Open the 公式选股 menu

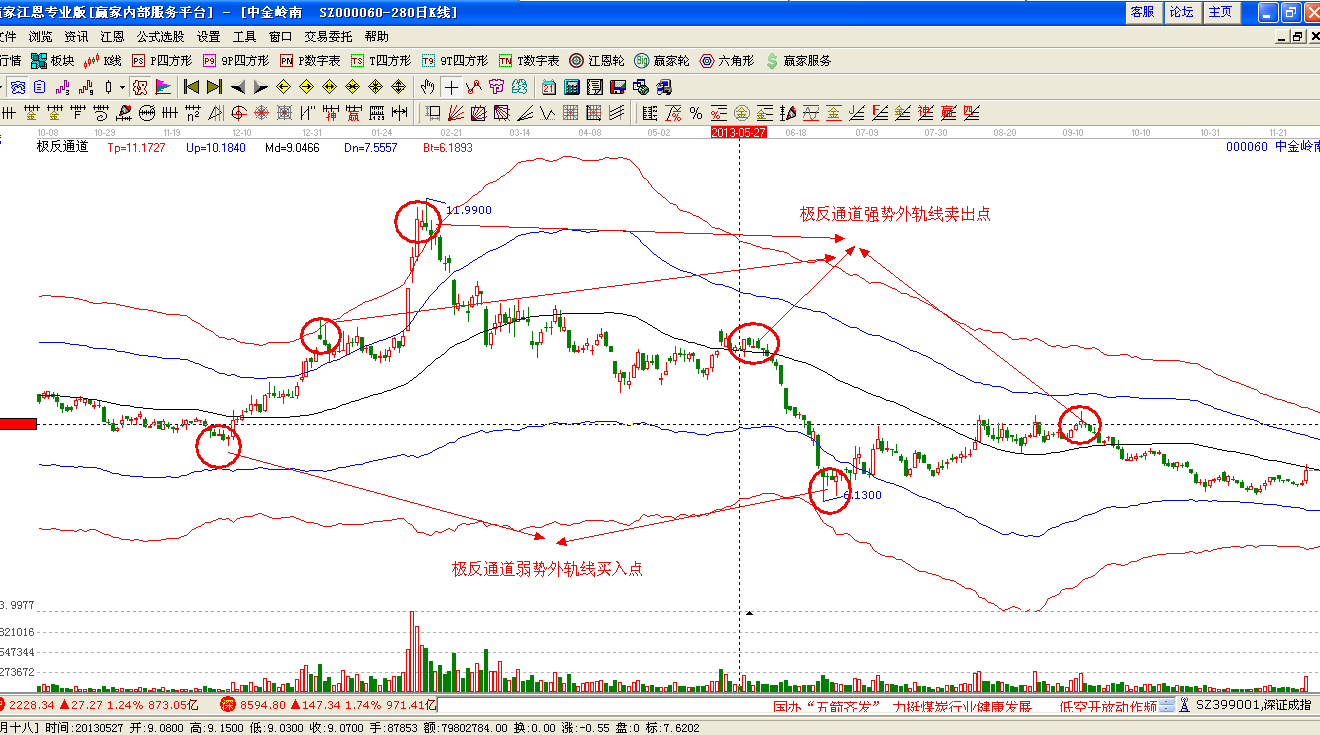[x=160, y=37]
